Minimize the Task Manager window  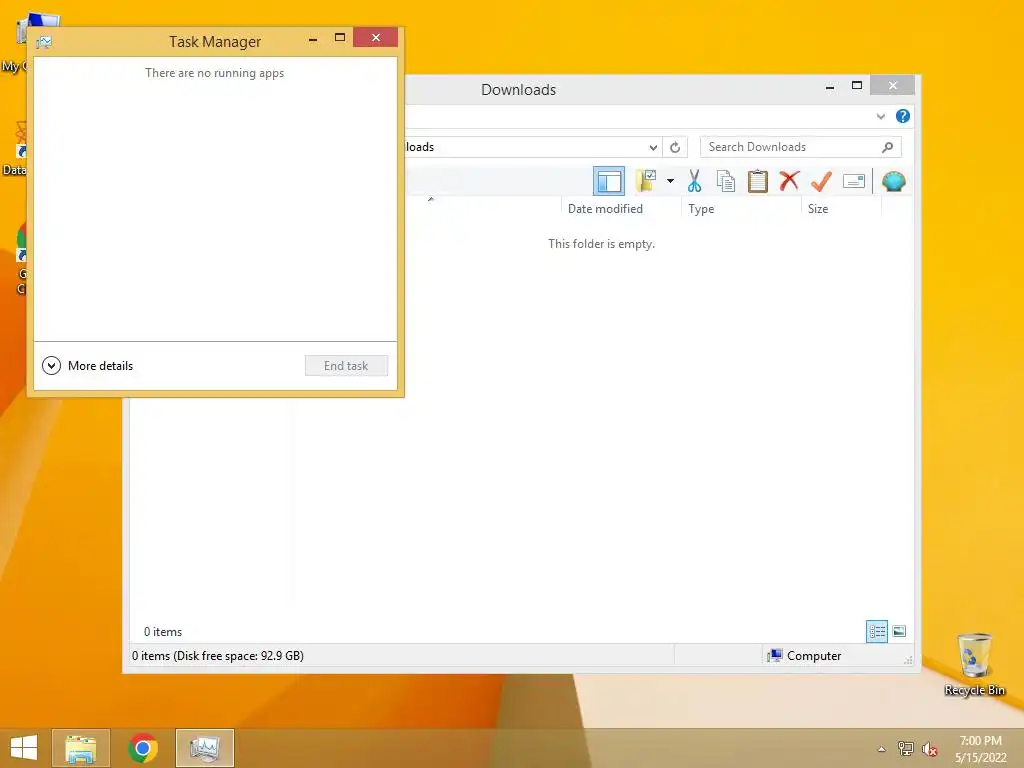point(313,39)
